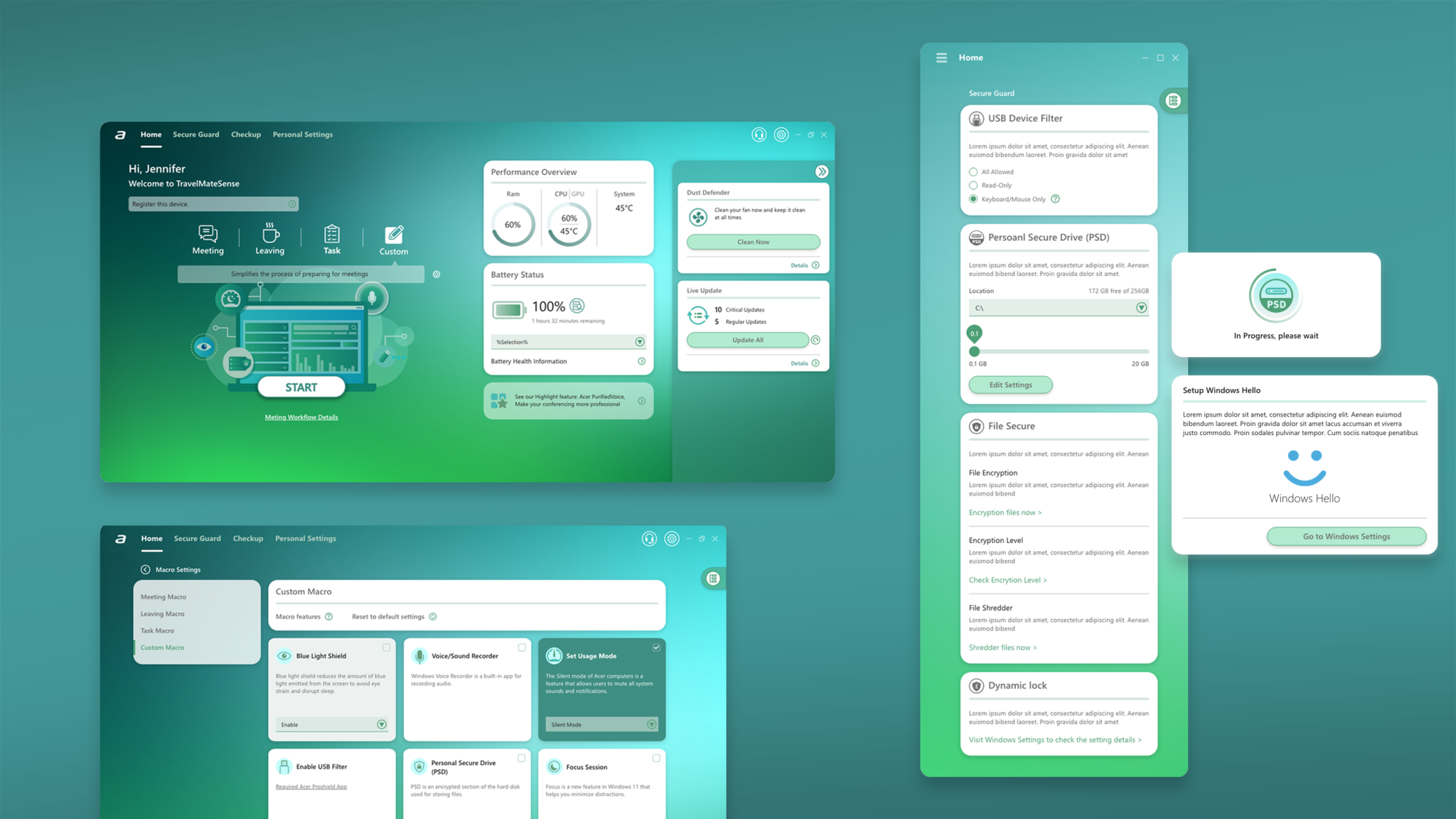Click the Dynamic Lock security icon
1456x819 pixels.
coord(975,685)
